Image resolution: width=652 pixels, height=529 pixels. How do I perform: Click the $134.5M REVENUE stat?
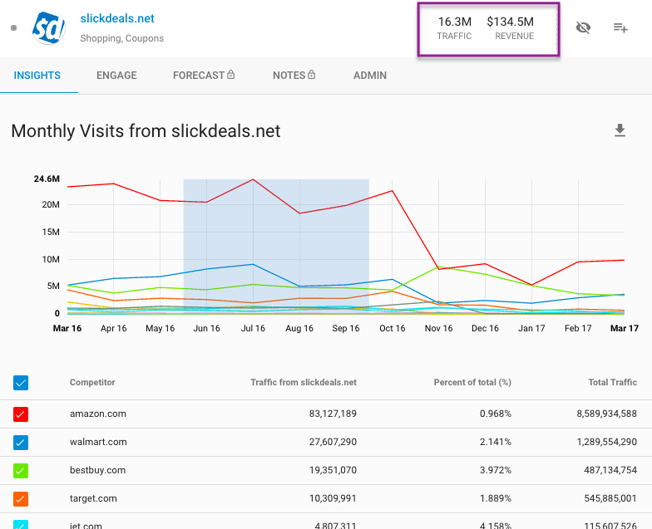point(510,28)
